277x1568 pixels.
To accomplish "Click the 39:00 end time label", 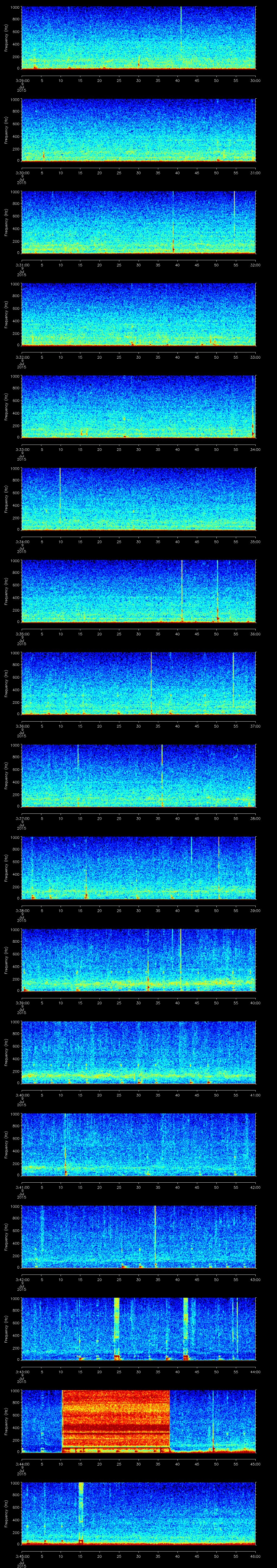I will point(255,910).
